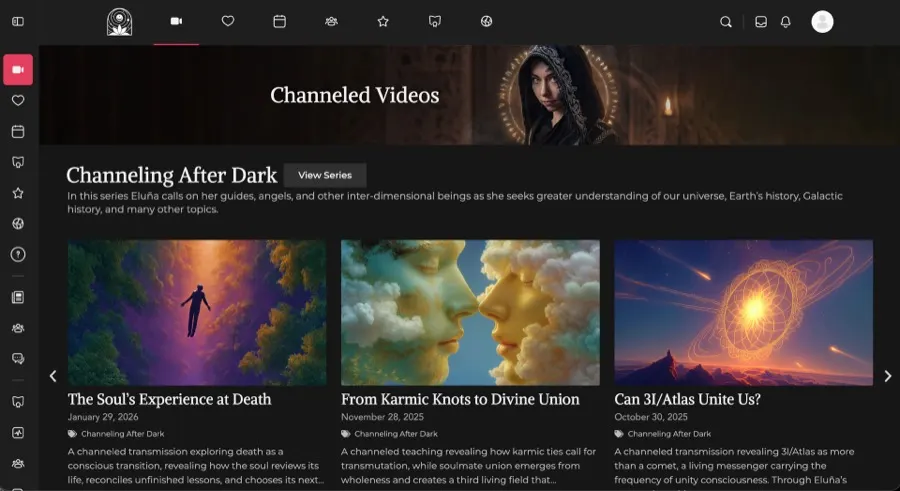The height and width of the screenshot is (491, 900).
Task: Open the calendar tab in top navigation
Action: click(x=280, y=21)
